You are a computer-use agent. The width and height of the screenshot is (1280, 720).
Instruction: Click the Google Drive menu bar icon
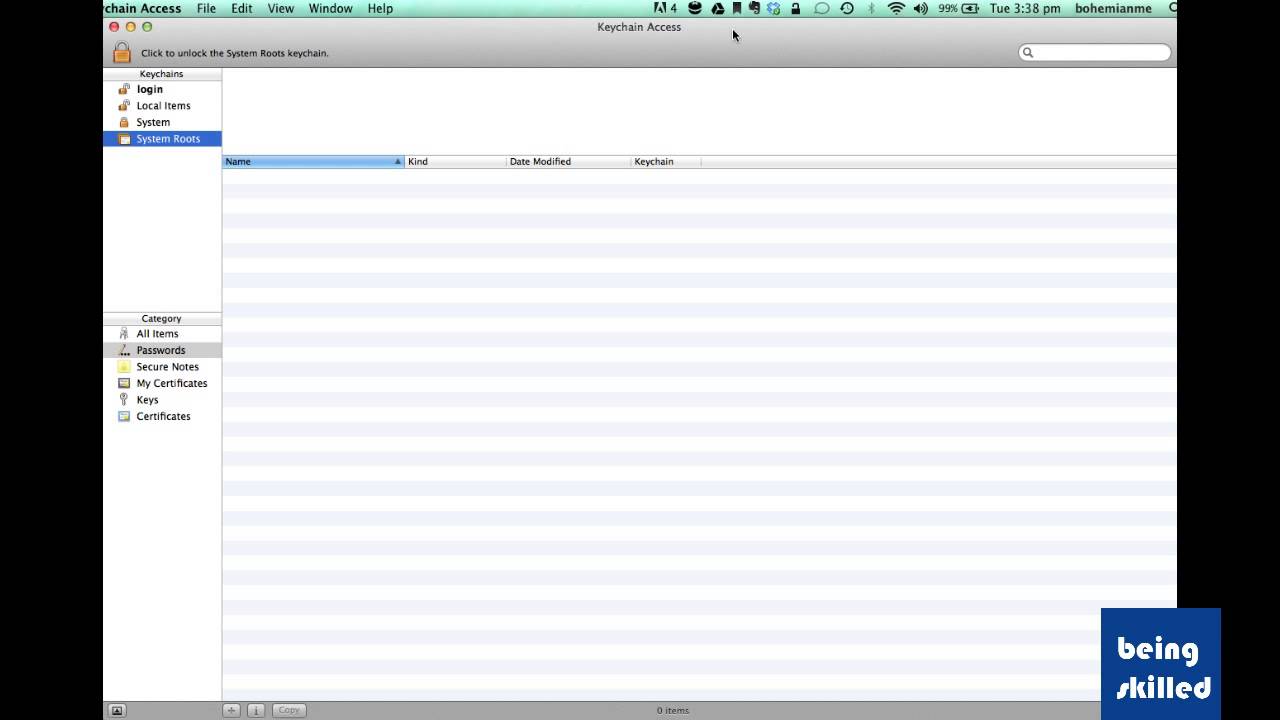coord(717,8)
